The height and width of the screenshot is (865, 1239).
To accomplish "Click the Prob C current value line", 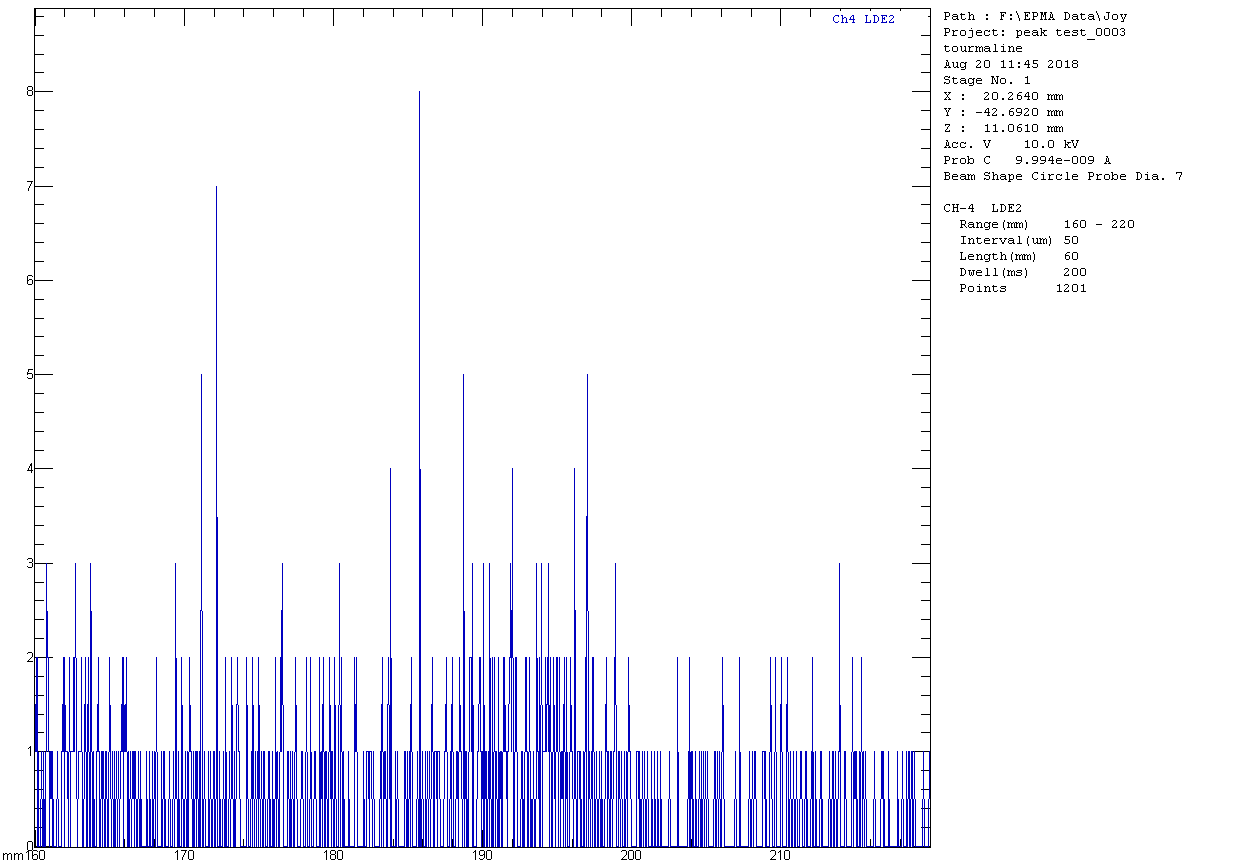I will tap(1027, 160).
